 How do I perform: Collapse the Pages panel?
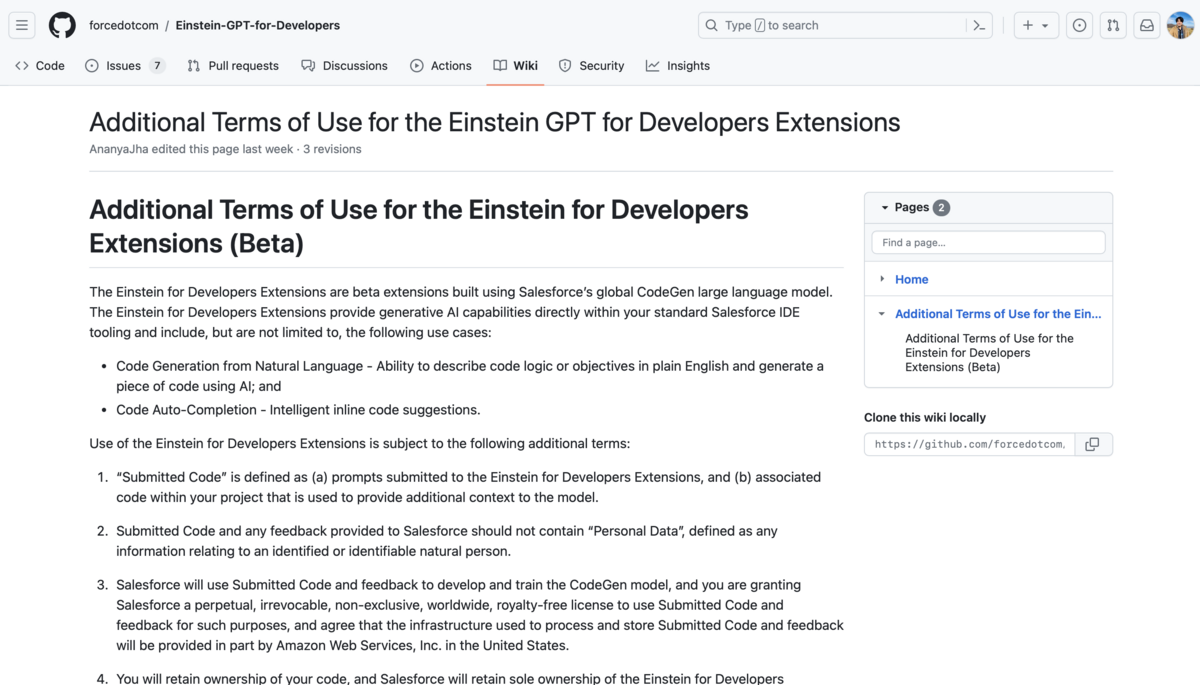884,207
